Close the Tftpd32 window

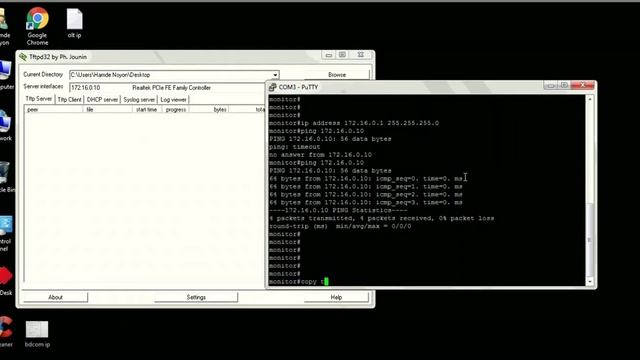click(x=360, y=55)
